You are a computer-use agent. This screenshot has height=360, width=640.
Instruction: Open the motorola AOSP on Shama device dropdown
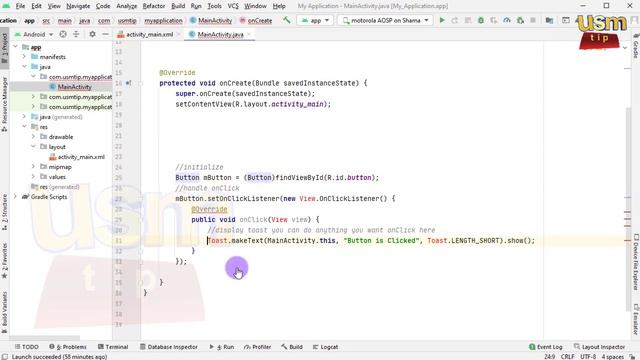coord(385,20)
